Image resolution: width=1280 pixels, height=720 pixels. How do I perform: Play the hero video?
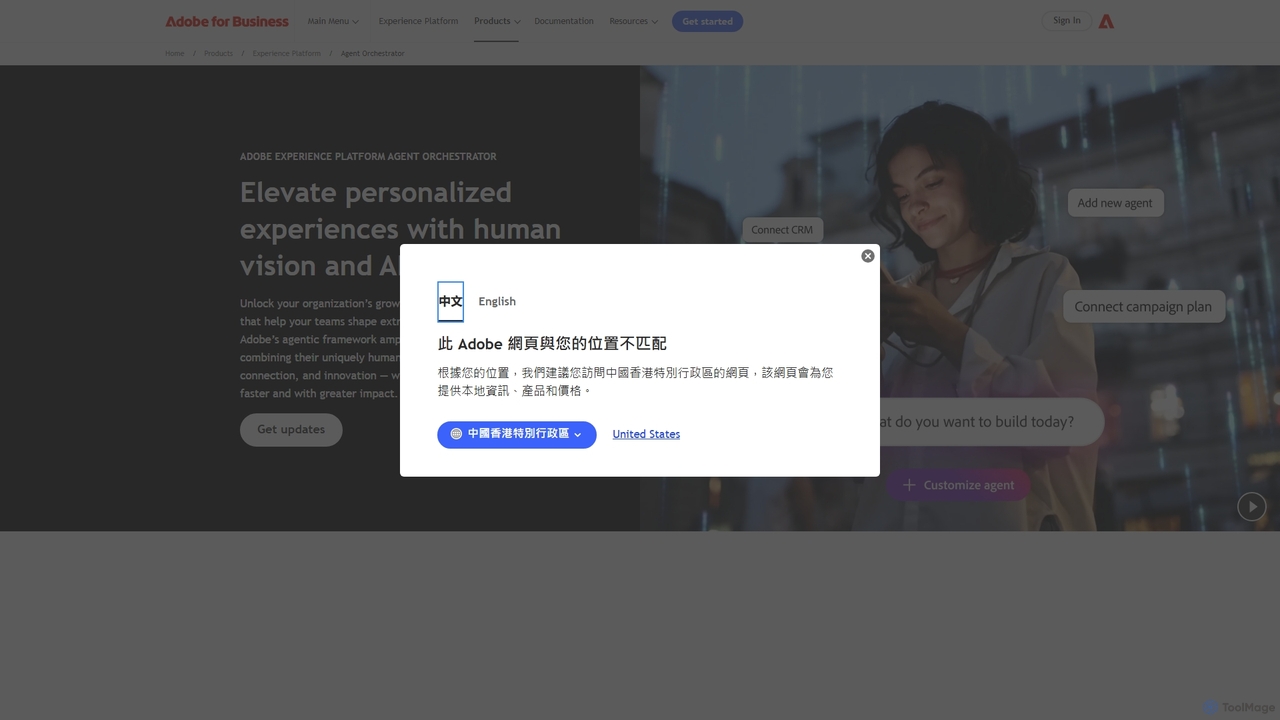[x=1252, y=507]
